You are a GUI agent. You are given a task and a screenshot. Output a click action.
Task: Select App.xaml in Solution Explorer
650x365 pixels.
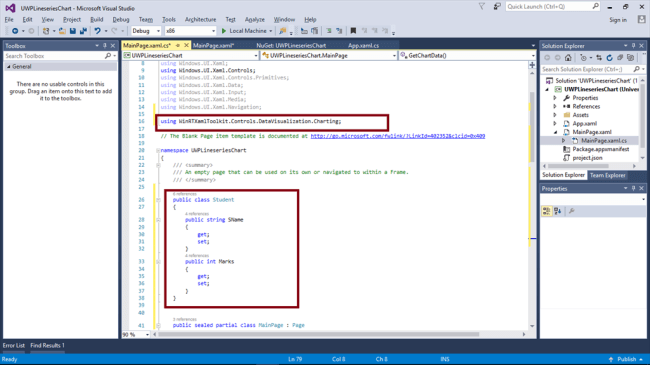coord(584,124)
